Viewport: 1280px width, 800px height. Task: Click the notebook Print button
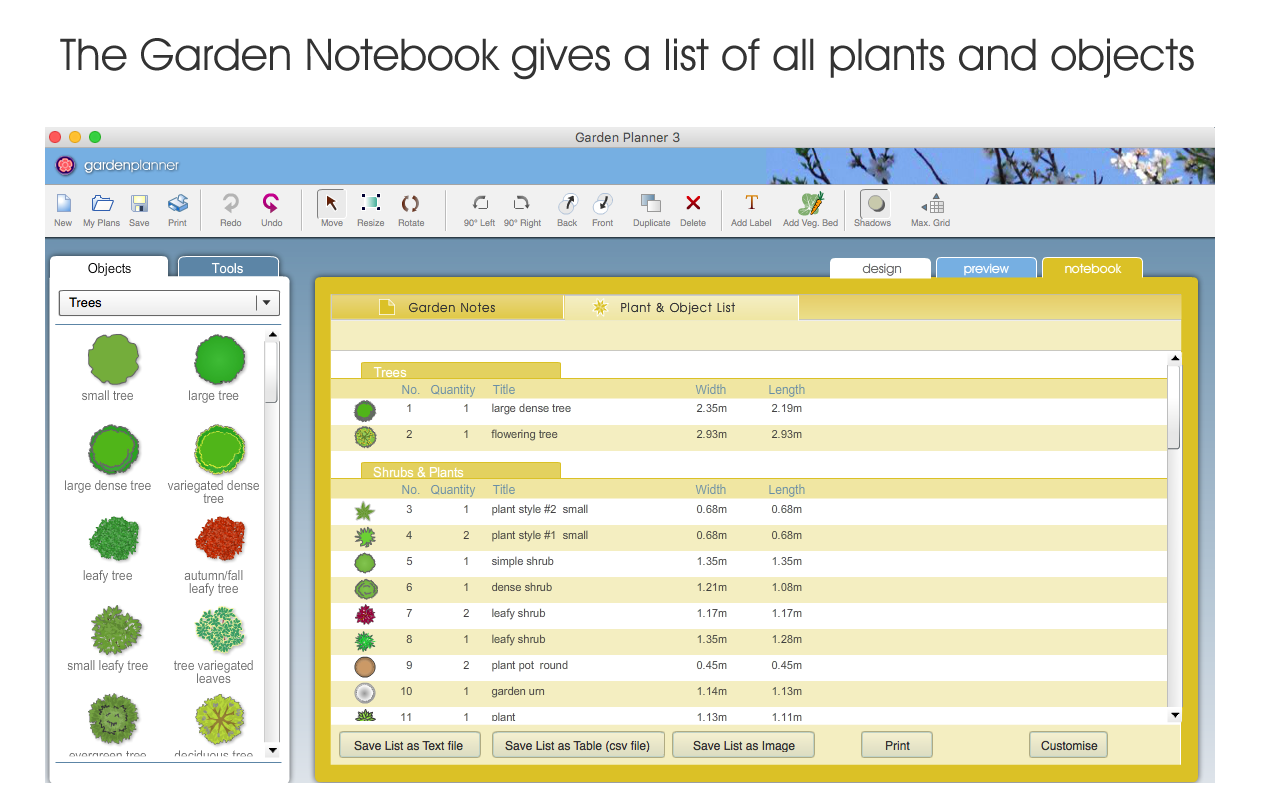click(897, 745)
